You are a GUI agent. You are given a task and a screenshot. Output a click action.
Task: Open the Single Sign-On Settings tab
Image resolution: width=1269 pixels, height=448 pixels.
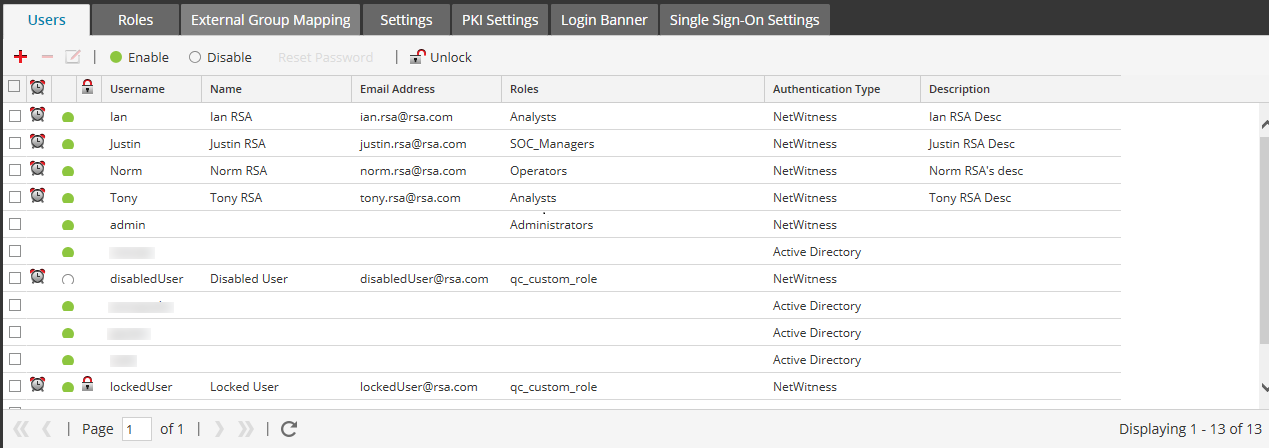(x=744, y=20)
